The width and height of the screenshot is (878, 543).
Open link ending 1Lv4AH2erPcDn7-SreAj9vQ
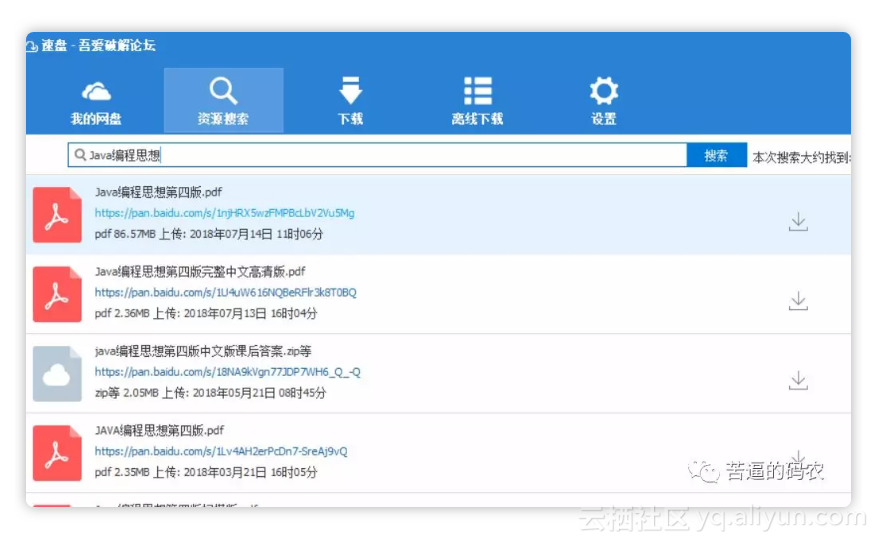(x=221, y=452)
